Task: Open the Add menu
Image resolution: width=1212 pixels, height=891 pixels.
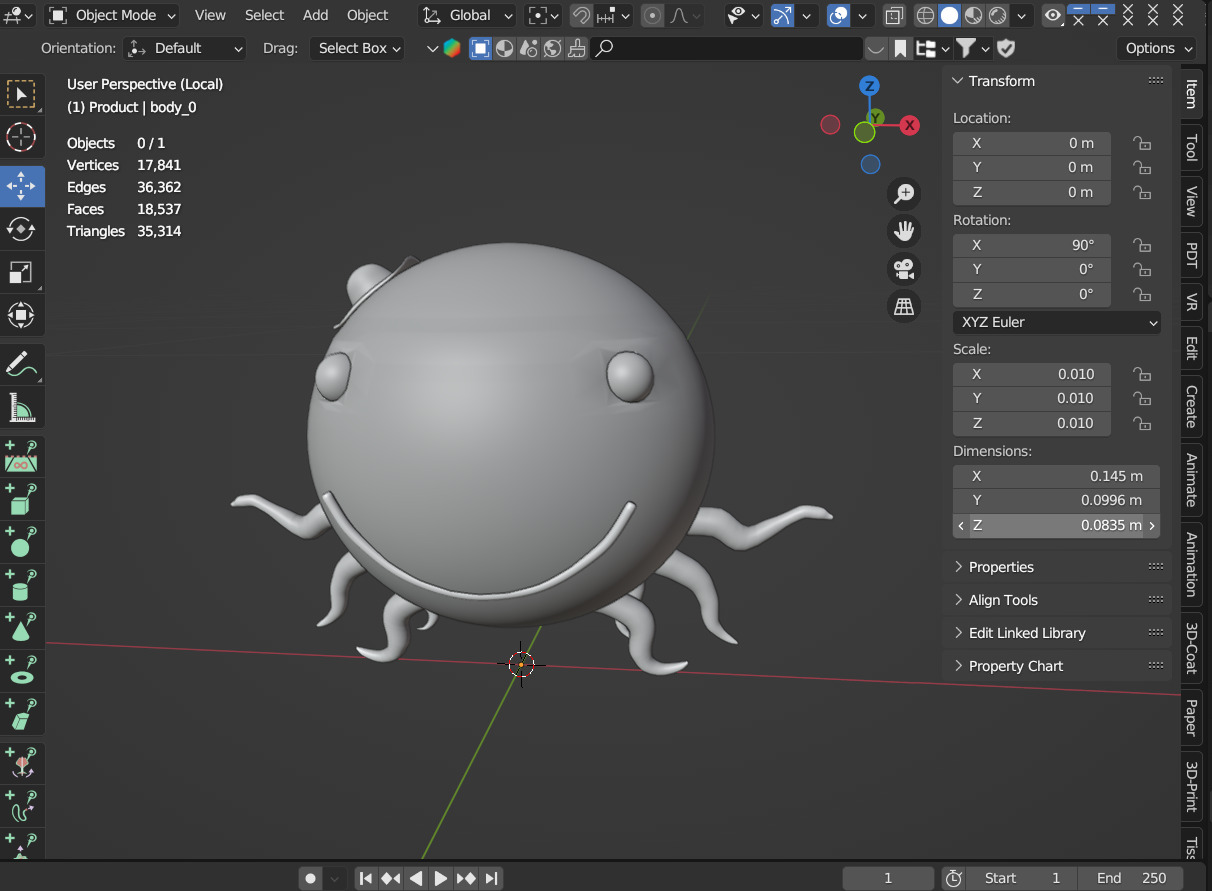Action: tap(315, 15)
